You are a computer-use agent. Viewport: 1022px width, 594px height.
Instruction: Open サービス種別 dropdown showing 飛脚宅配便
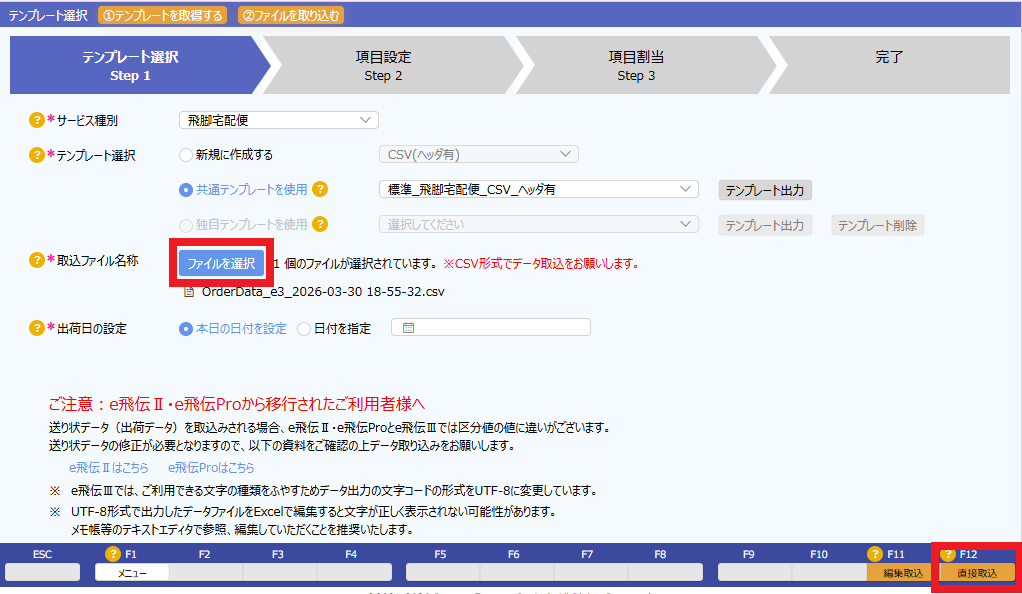click(278, 120)
